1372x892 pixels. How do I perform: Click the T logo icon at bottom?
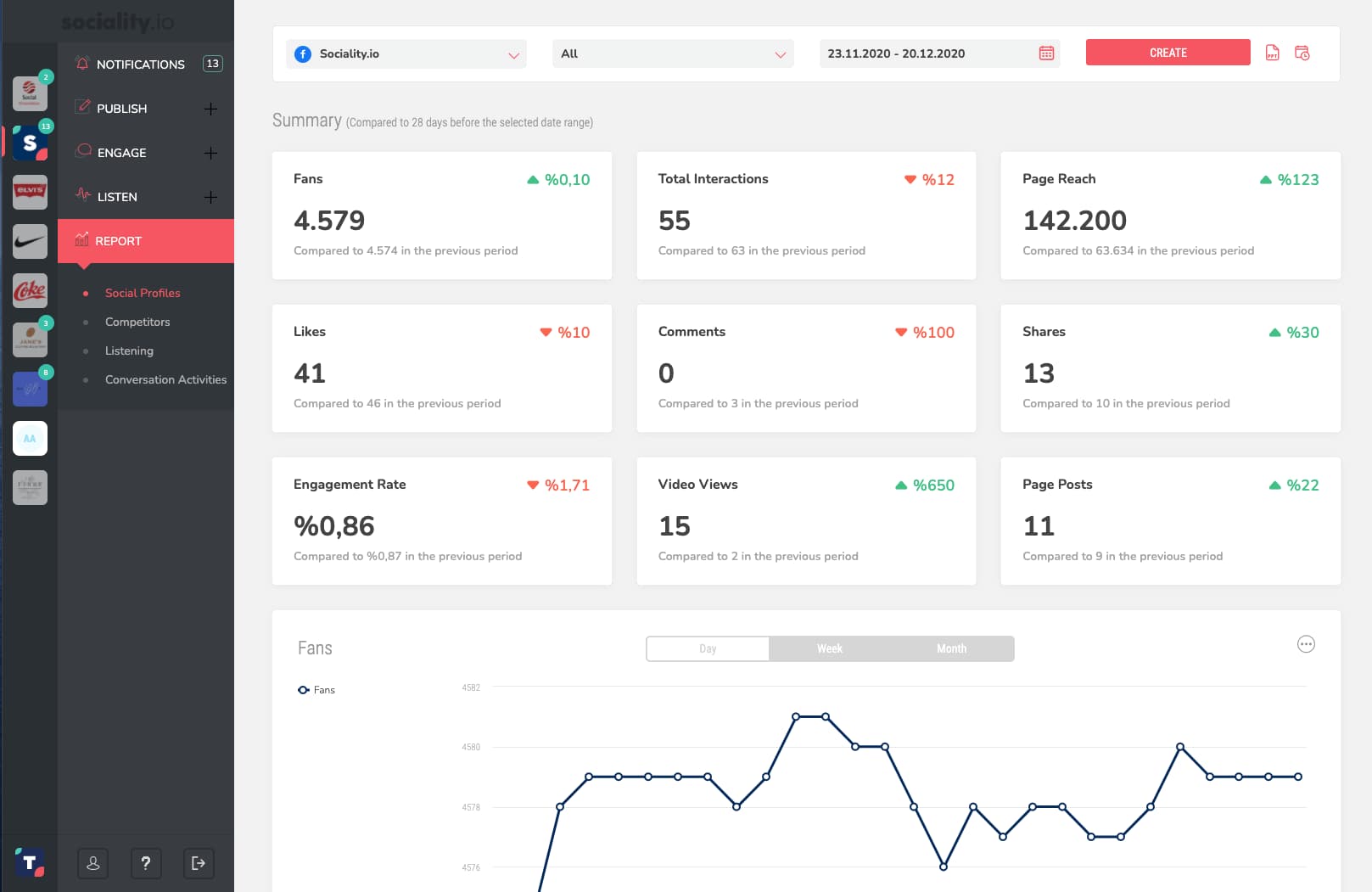(x=30, y=862)
